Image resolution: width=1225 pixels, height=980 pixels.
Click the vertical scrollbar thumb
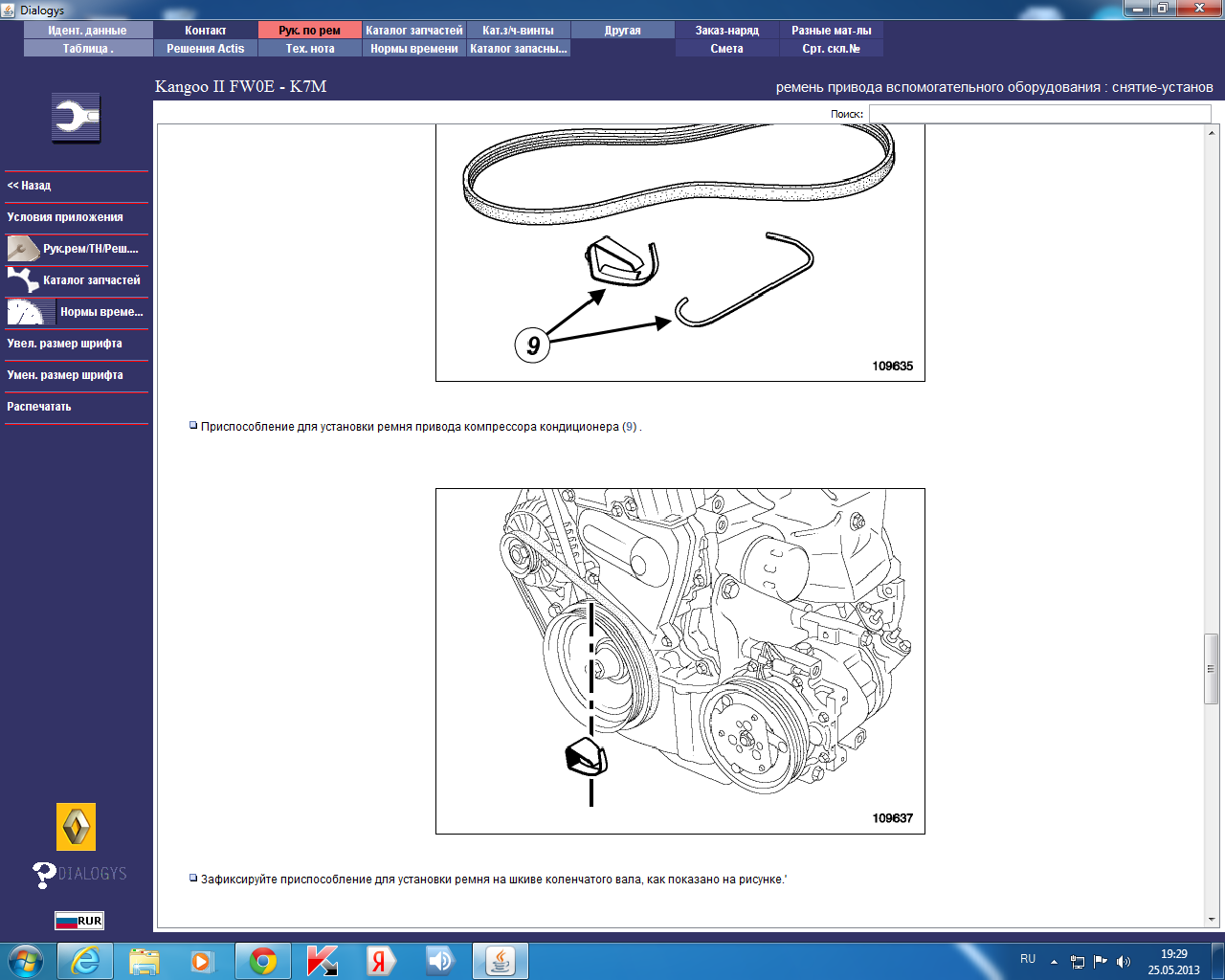pos(1211,669)
